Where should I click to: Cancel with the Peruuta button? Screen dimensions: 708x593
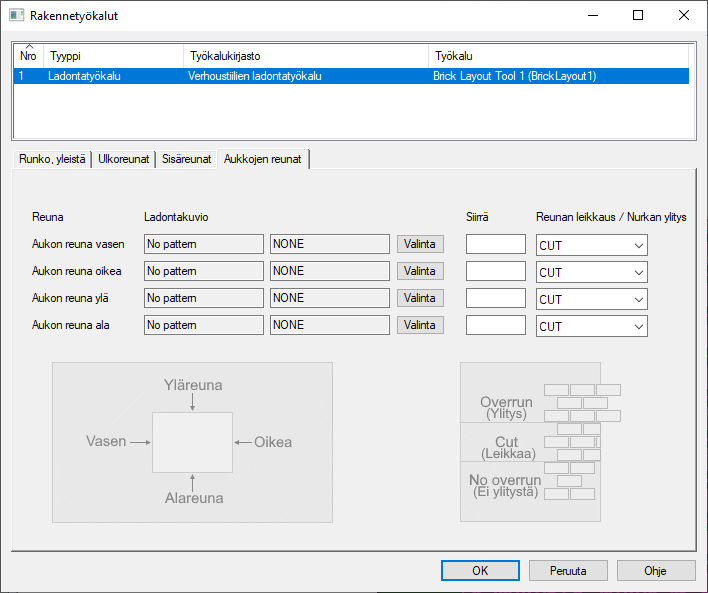coord(568,570)
